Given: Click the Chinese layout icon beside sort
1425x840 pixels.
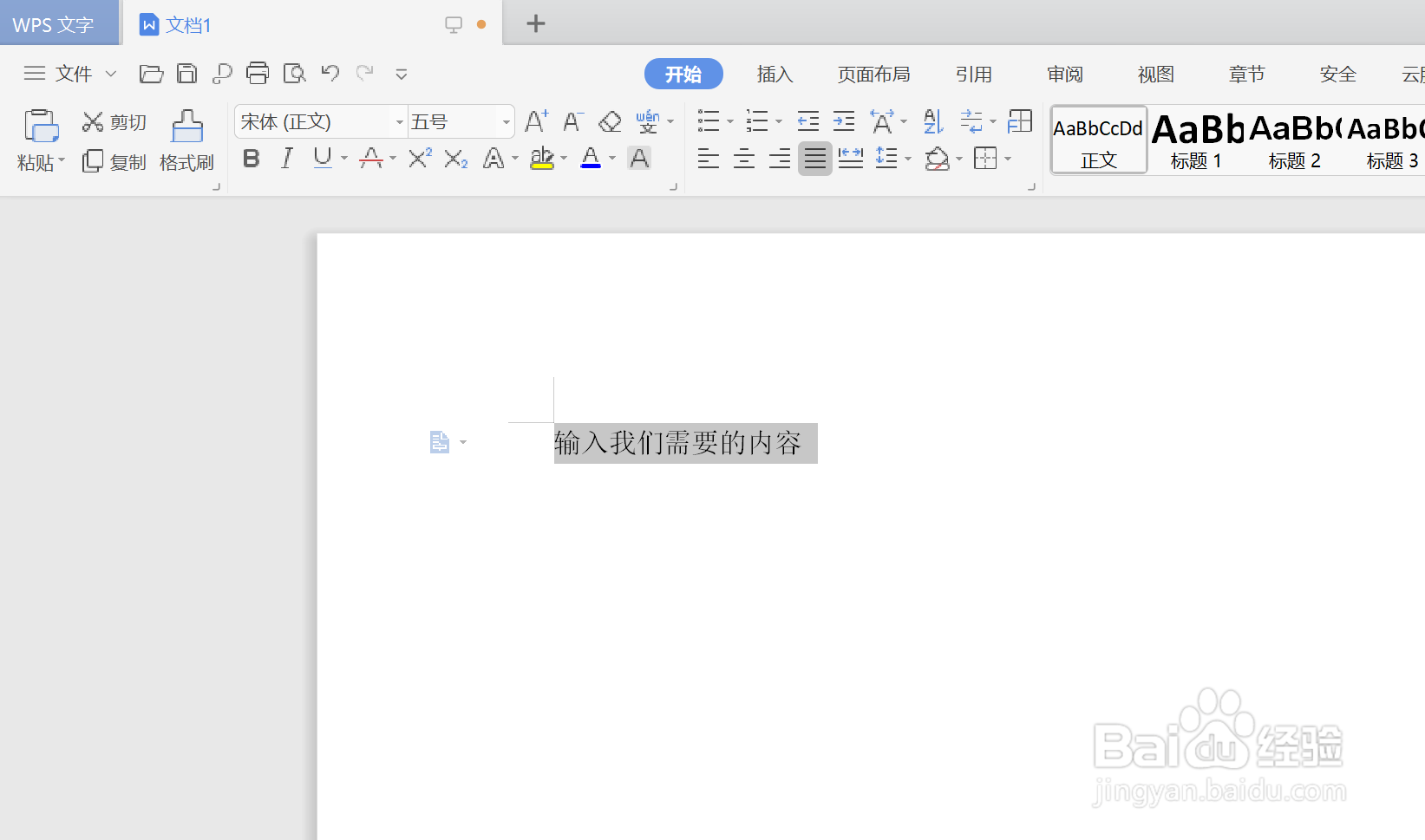Looking at the screenshot, I should (884, 121).
